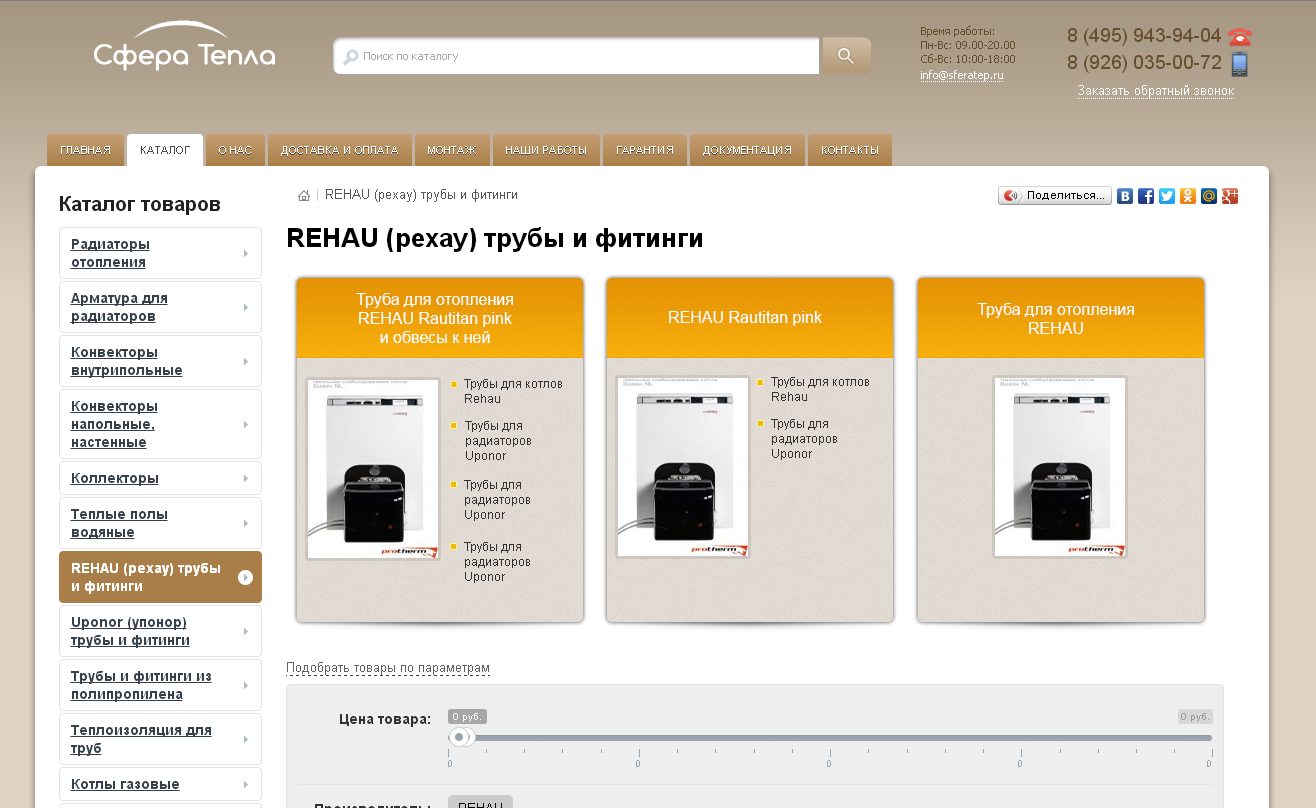Viewport: 1316px width, 808px height.
Task: Click phone number 8 (926) 035-00-72
Action: pyautogui.click(x=1144, y=63)
